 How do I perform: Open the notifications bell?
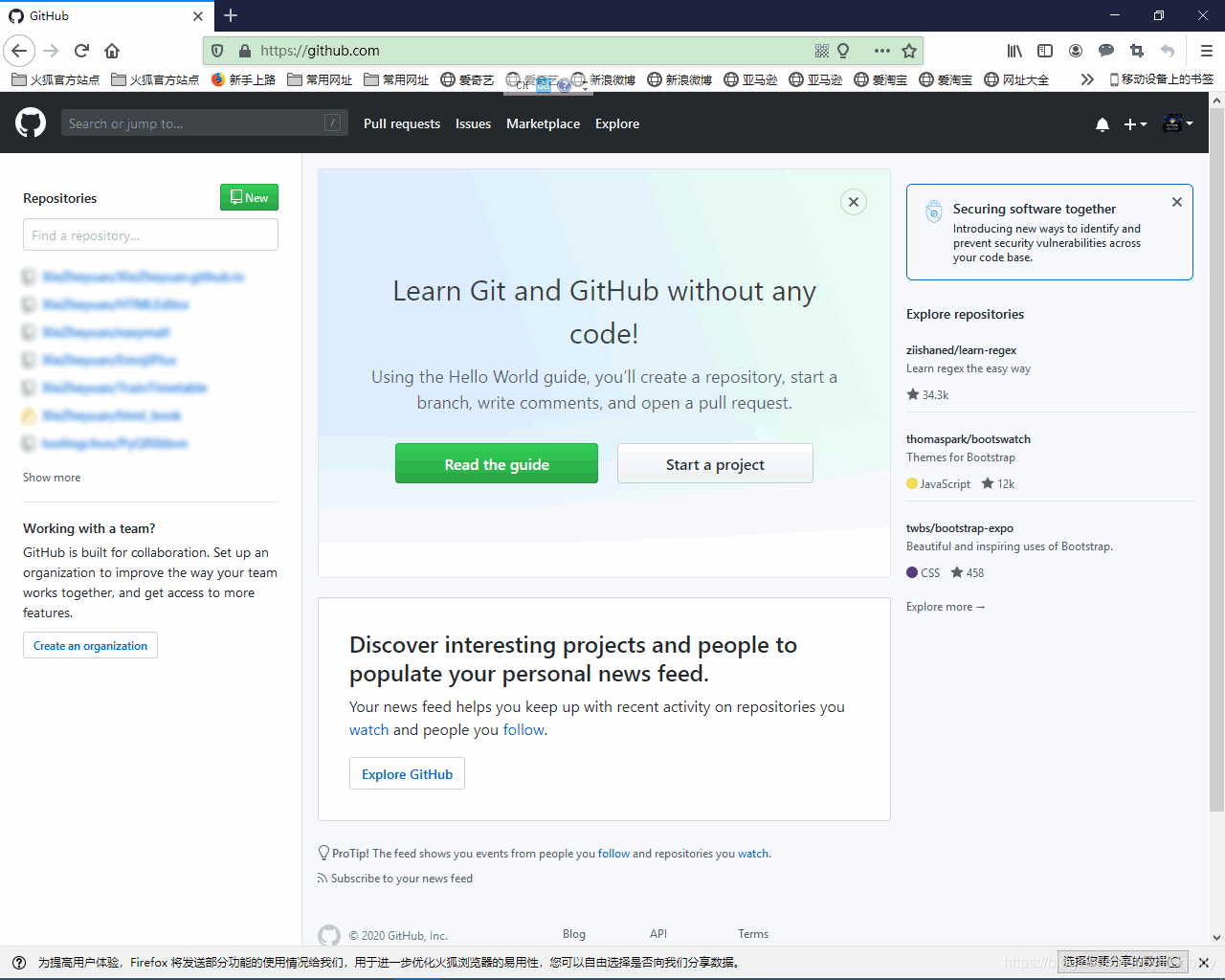[x=1102, y=124]
